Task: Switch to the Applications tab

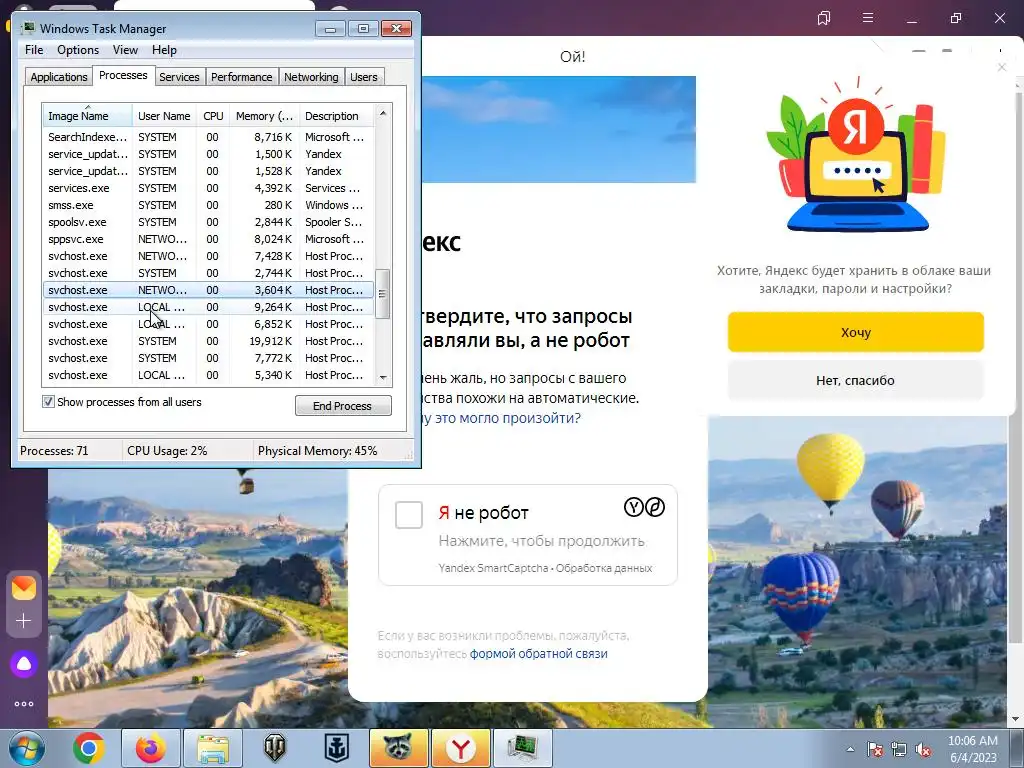Action: (x=59, y=77)
